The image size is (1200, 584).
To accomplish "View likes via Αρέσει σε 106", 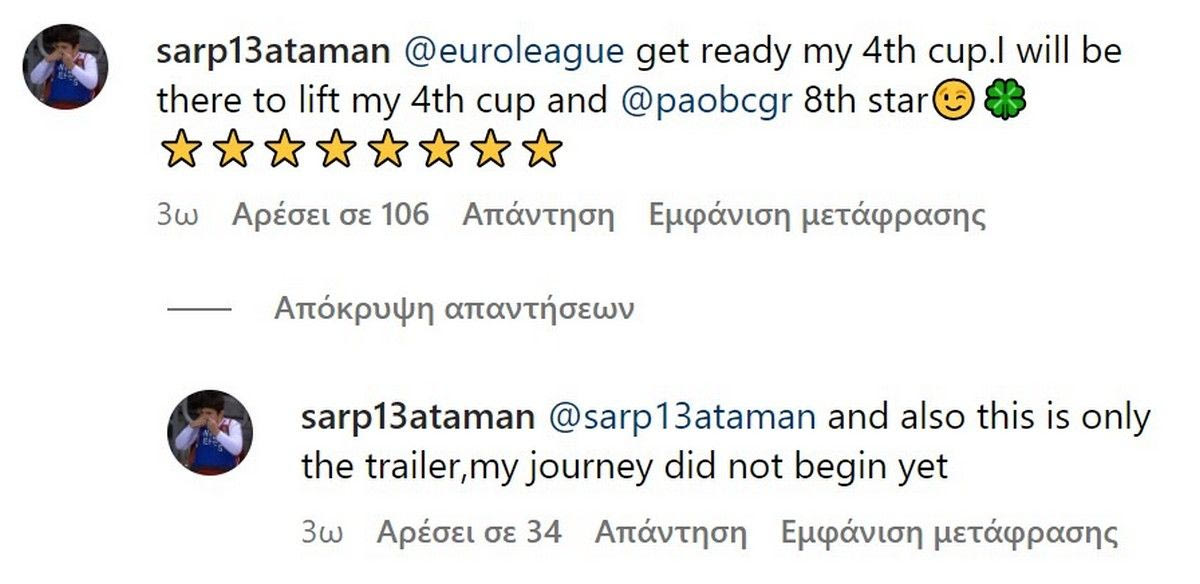I will tap(330, 215).
